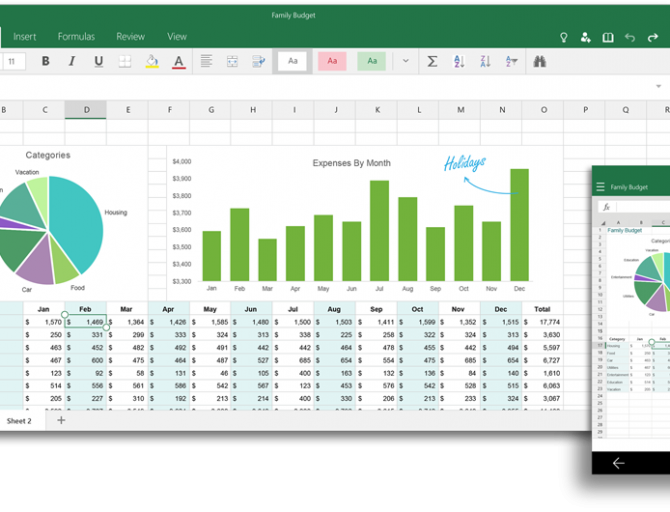The image size is (670, 512).
Task: Toggle underline formatting
Action: [98, 61]
